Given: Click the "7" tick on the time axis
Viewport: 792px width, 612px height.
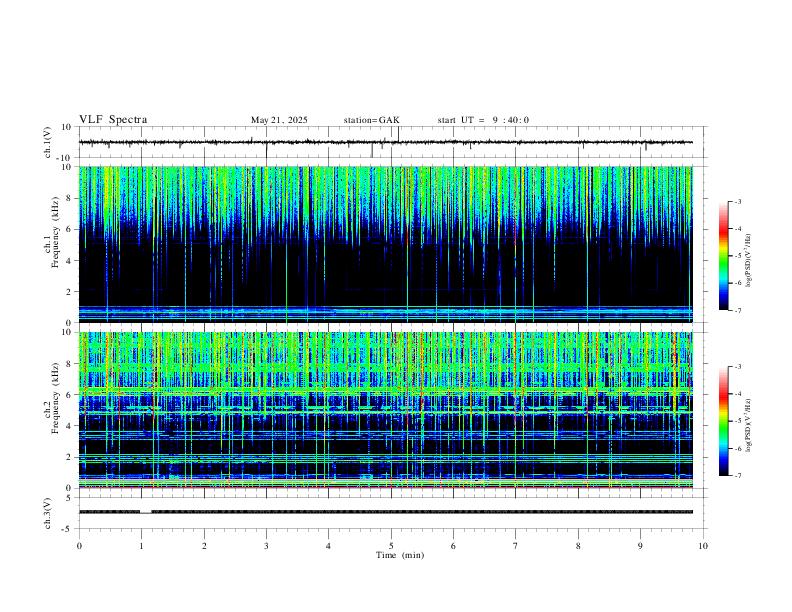Looking at the screenshot, I should [516, 546].
